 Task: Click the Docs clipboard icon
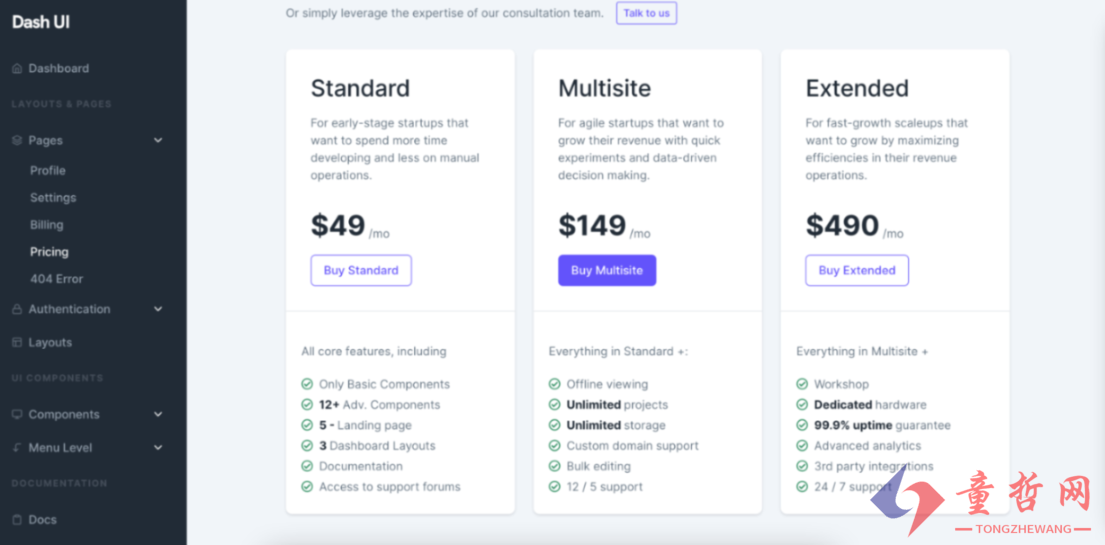18,520
